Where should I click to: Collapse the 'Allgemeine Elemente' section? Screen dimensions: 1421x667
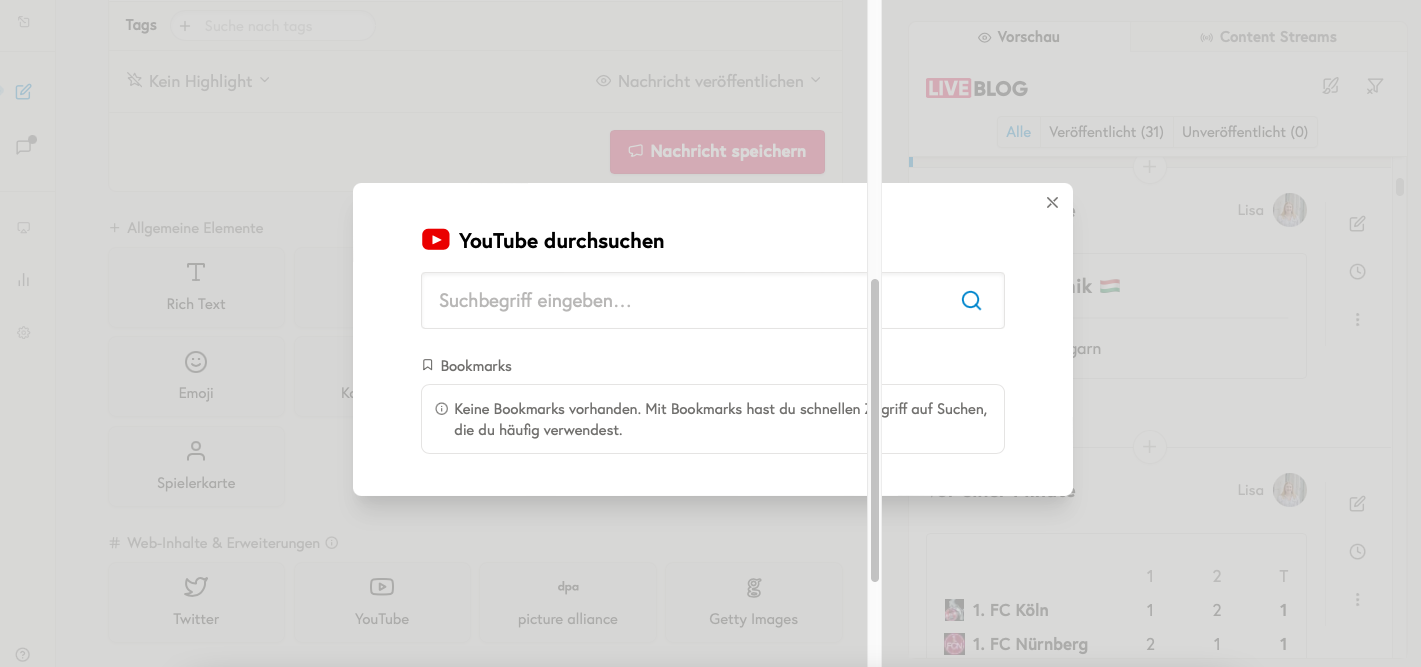(186, 228)
